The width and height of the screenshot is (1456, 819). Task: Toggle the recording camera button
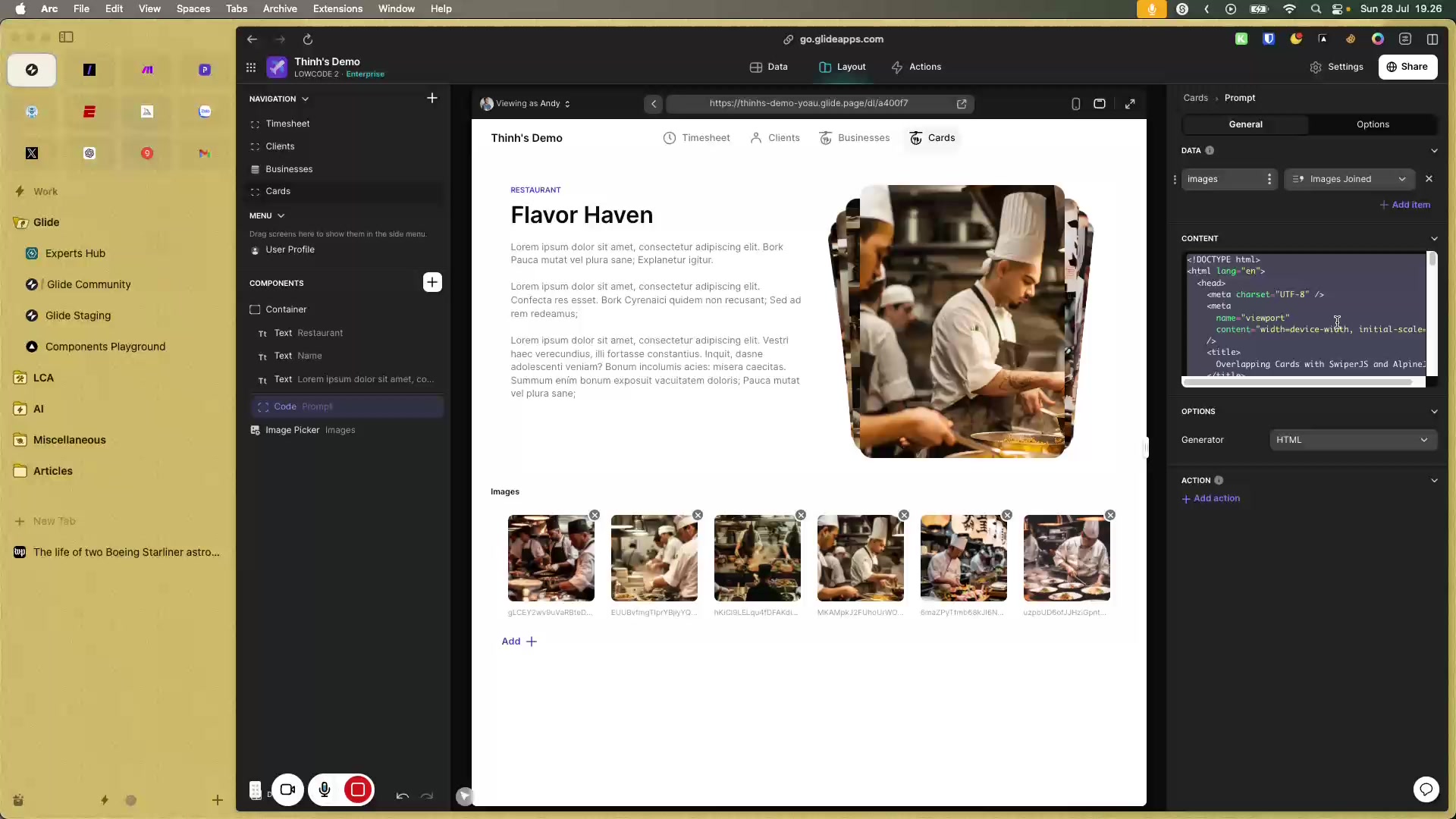pos(287,790)
